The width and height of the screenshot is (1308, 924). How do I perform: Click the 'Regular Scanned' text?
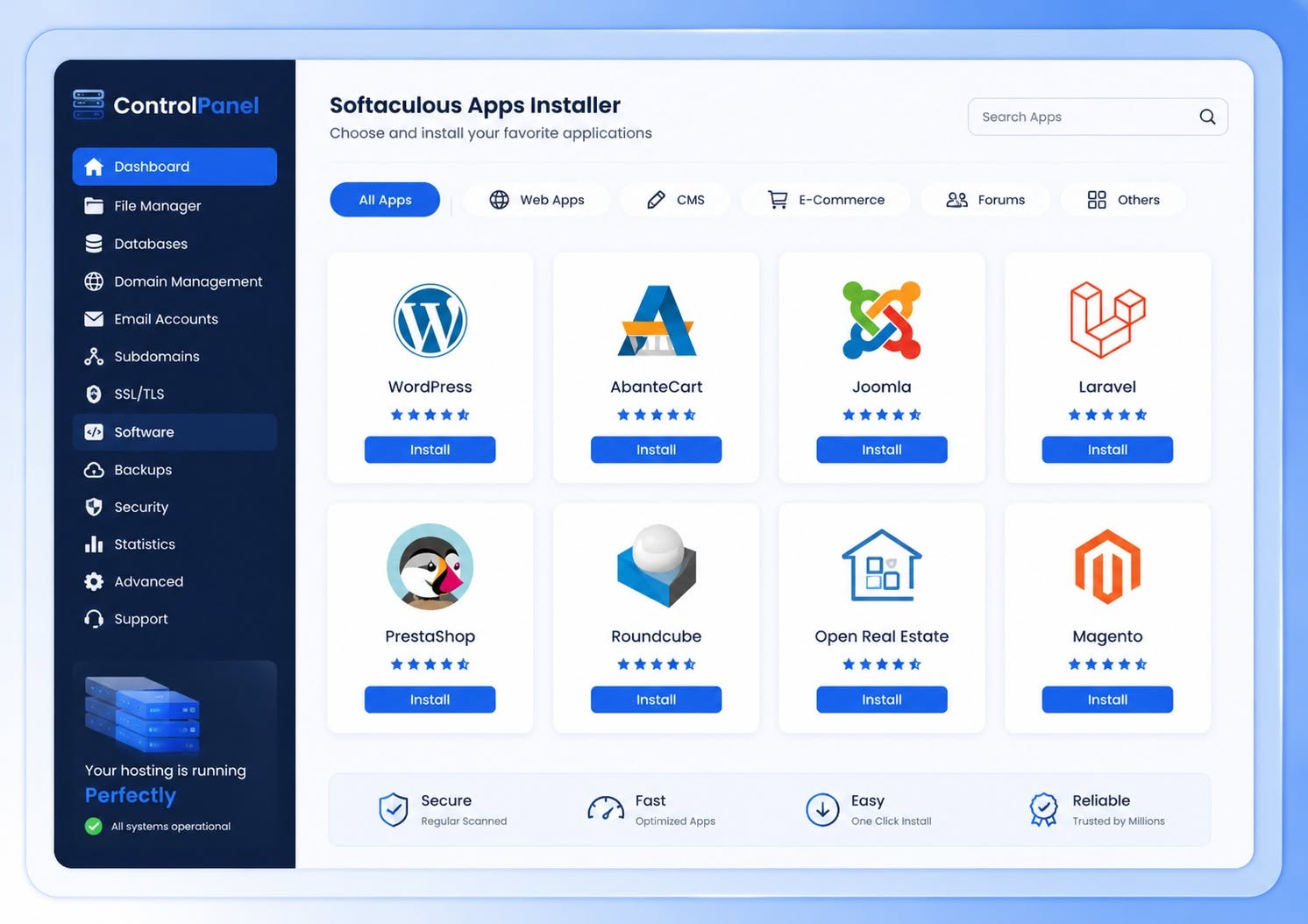(464, 821)
